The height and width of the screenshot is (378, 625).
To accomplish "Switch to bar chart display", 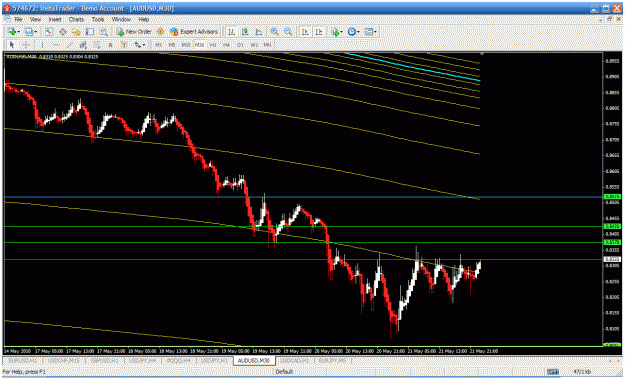I will pyautogui.click(x=231, y=32).
